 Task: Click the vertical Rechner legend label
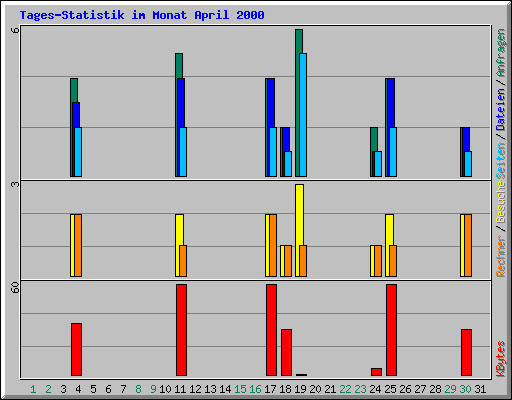click(x=500, y=256)
